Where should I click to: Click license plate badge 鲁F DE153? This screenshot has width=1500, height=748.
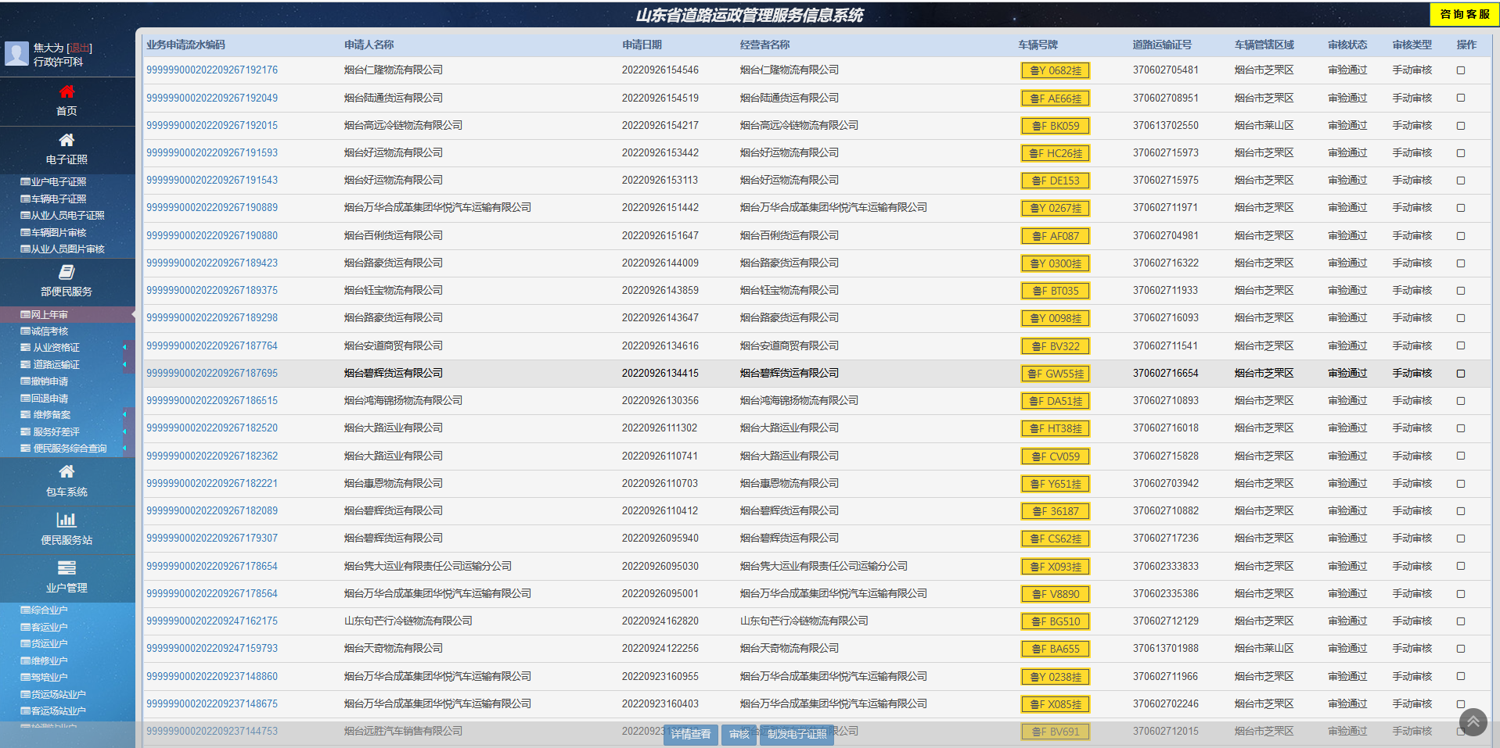point(1055,181)
